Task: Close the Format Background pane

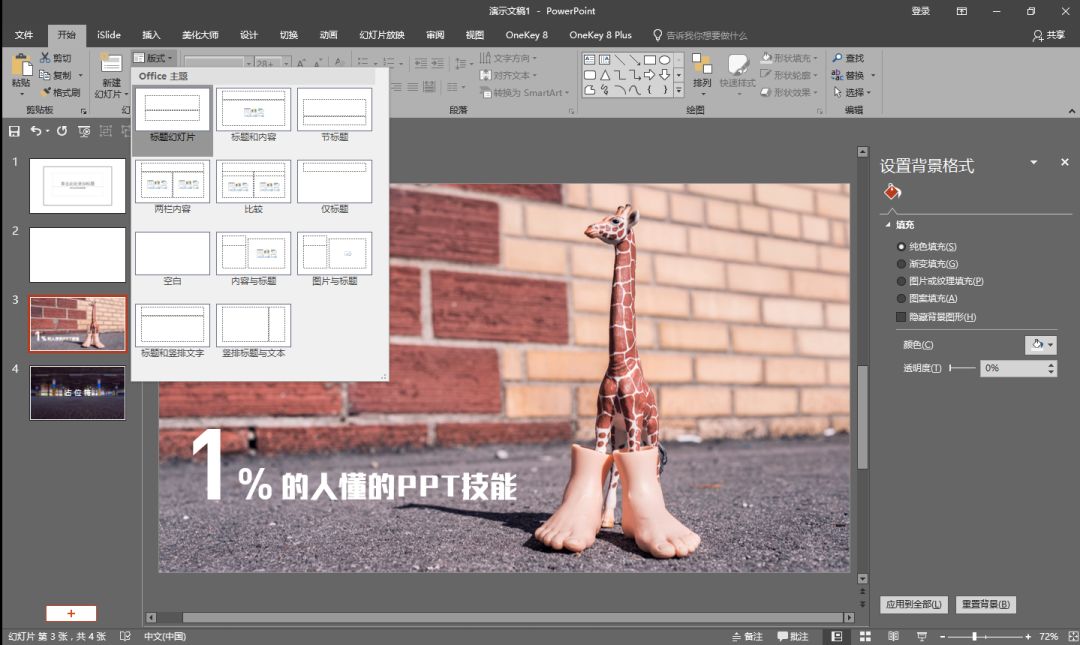Action: [x=1065, y=162]
